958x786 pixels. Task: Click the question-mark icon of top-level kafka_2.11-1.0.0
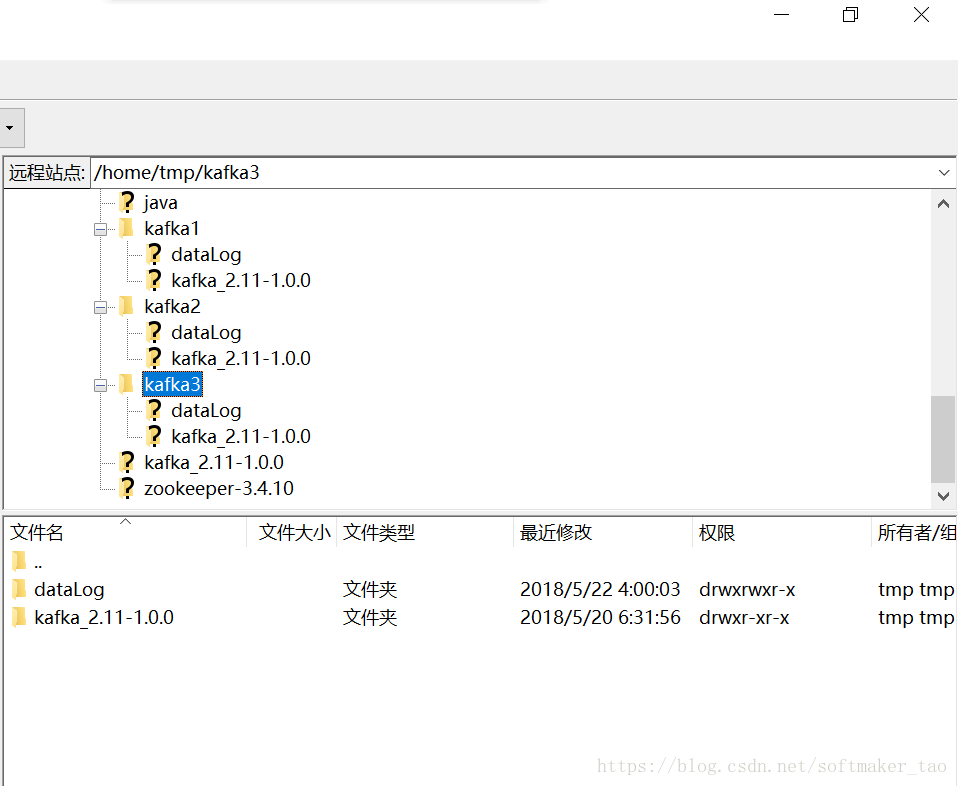tap(127, 462)
